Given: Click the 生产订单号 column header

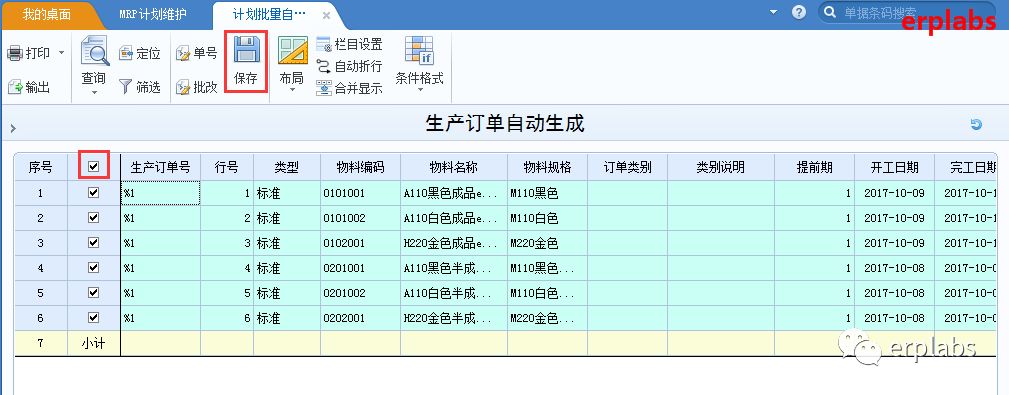Looking at the screenshot, I should pos(160,167).
